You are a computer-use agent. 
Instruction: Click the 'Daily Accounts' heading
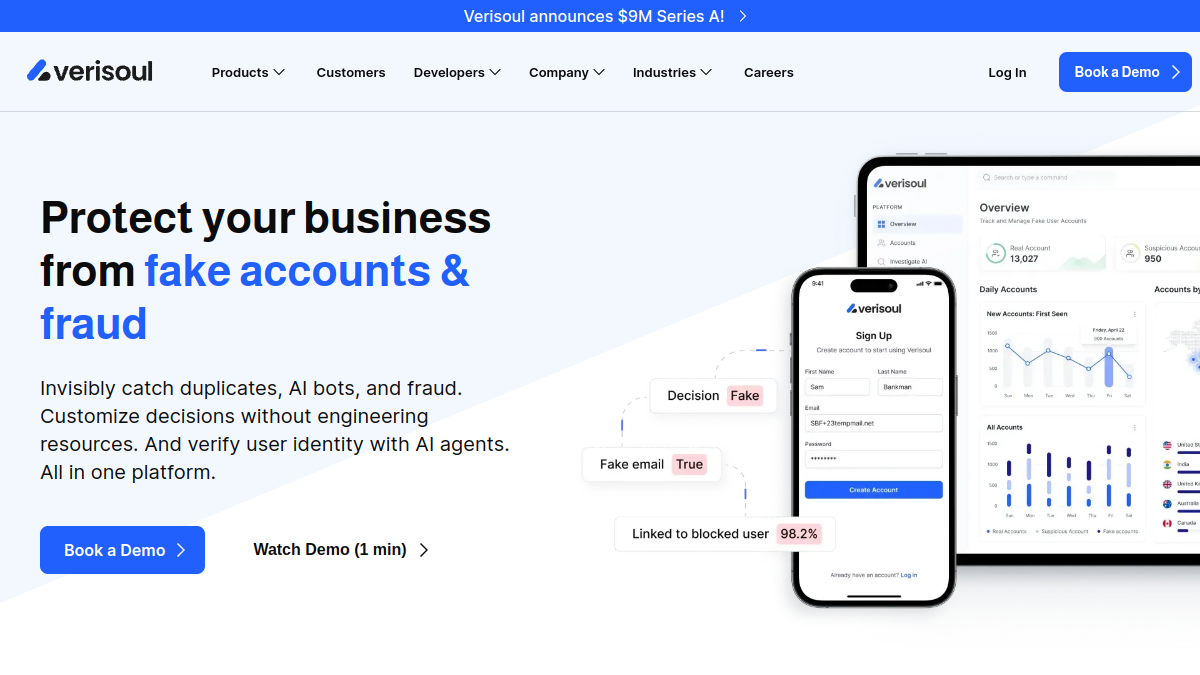pyautogui.click(x=1008, y=289)
